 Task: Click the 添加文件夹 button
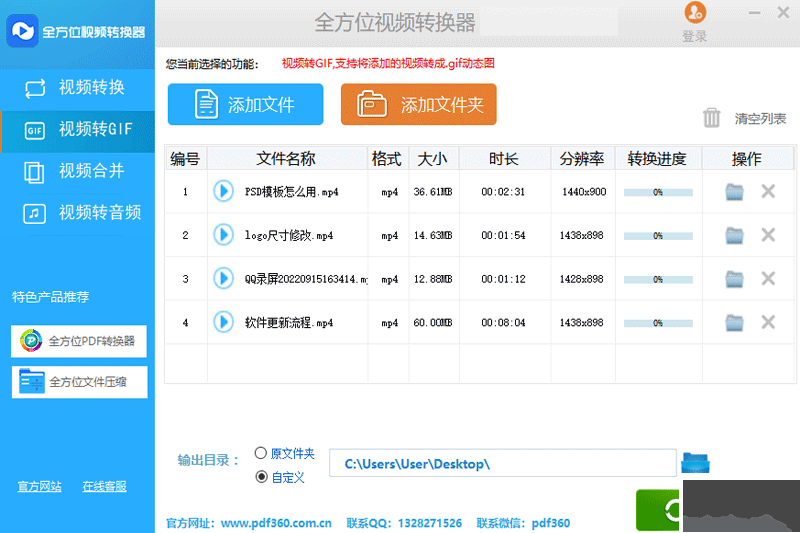pyautogui.click(x=419, y=105)
